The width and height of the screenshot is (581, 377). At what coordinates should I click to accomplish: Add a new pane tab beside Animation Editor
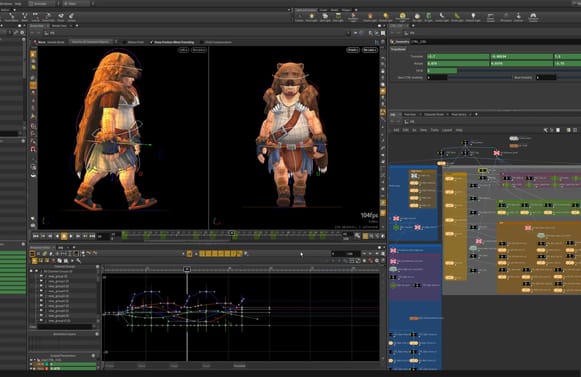pyautogui.click(x=74, y=247)
